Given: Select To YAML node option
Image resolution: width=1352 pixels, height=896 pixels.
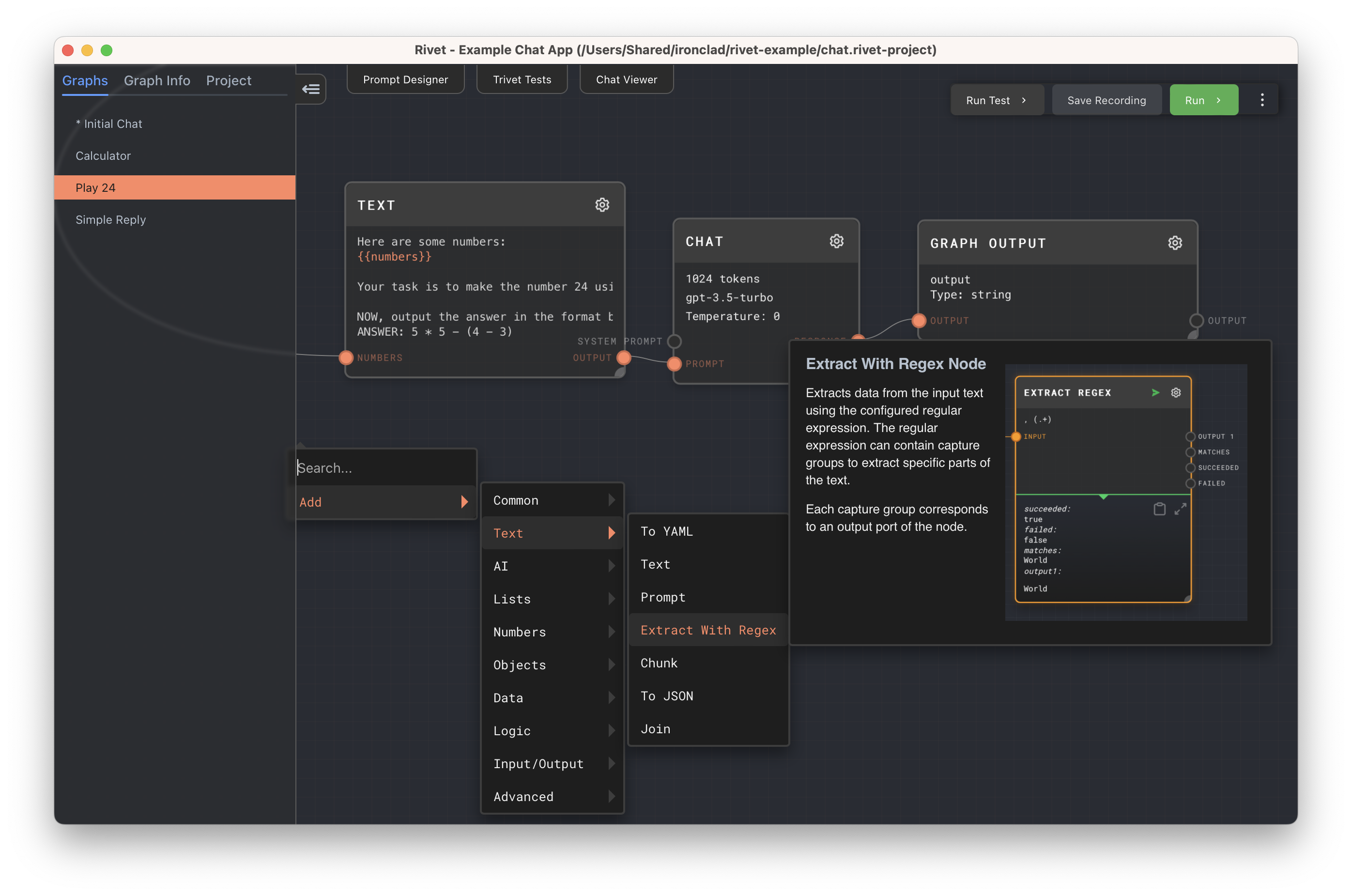Looking at the screenshot, I should pyautogui.click(x=708, y=531).
